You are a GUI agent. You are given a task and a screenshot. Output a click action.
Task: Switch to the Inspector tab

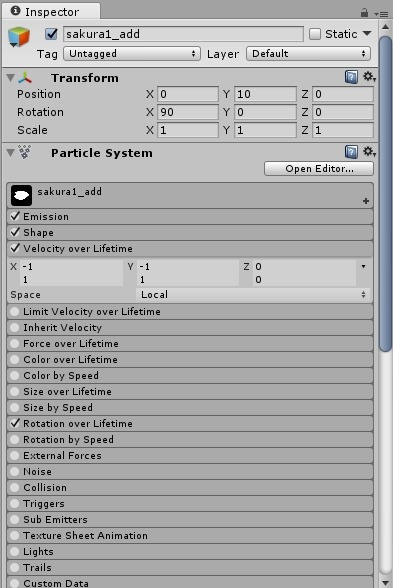tap(51, 12)
